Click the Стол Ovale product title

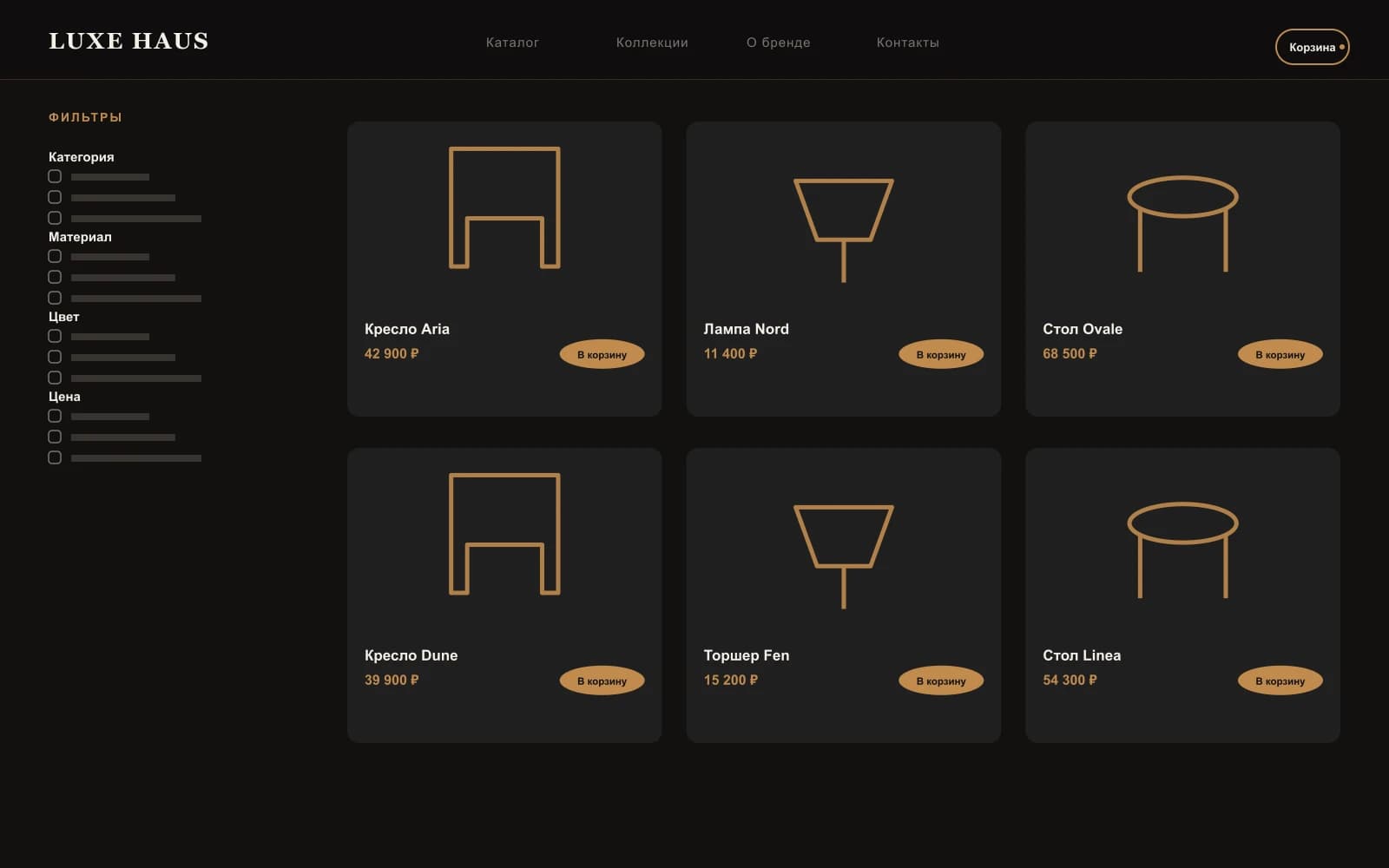coord(1083,329)
